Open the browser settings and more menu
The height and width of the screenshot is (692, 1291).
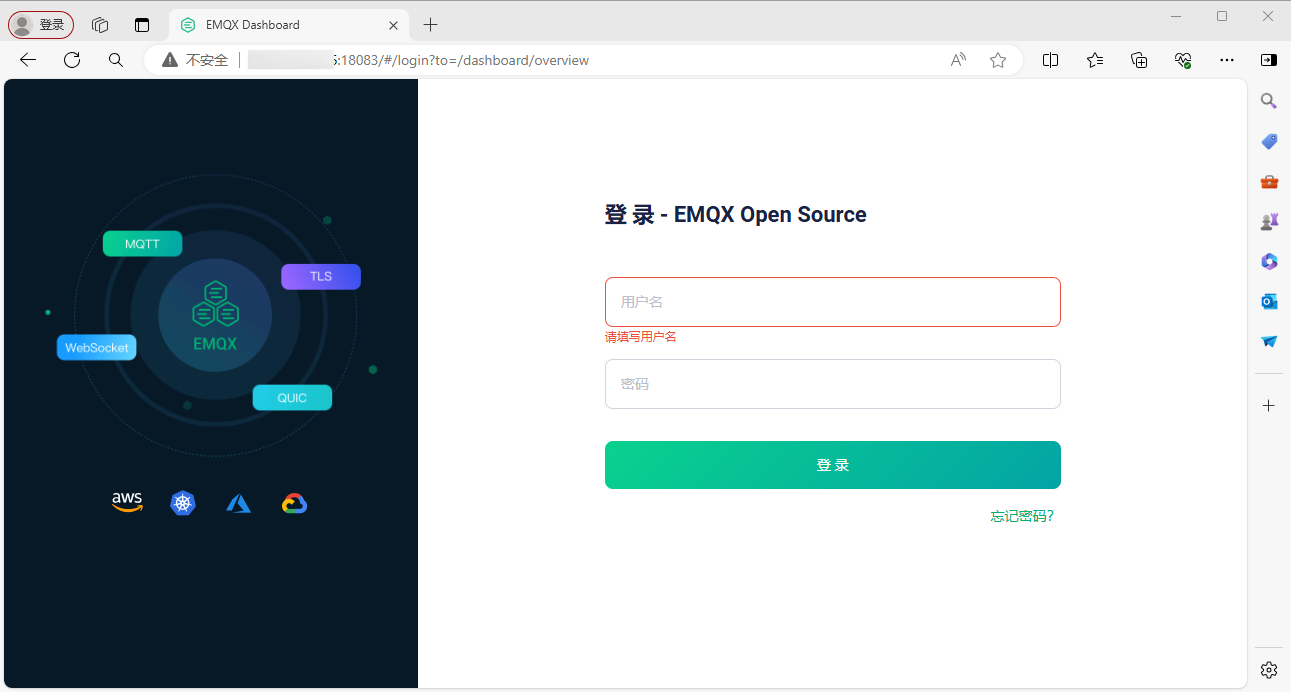click(x=1227, y=60)
